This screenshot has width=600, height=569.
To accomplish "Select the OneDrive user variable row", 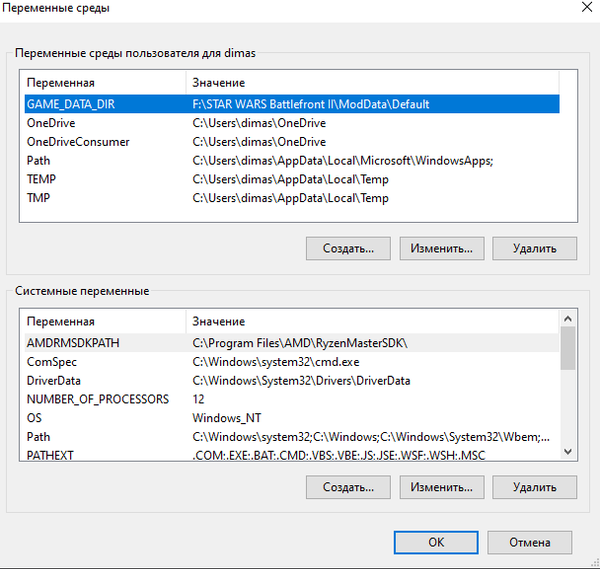I will click(x=292, y=123).
